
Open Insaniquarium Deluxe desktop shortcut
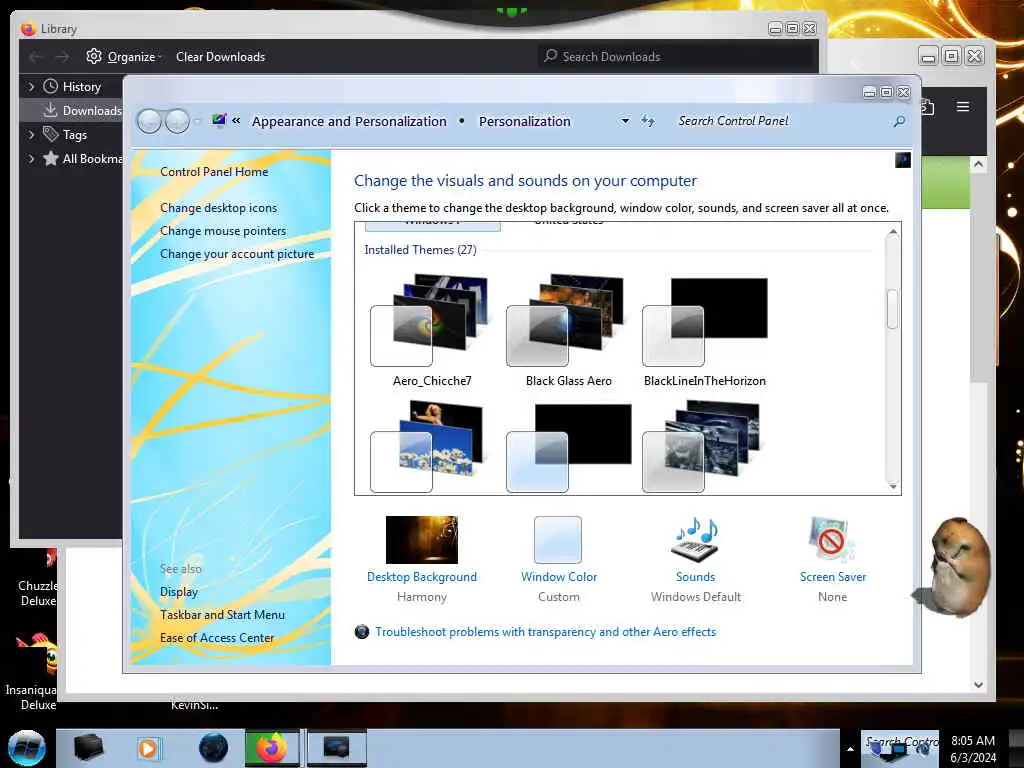click(x=31, y=673)
